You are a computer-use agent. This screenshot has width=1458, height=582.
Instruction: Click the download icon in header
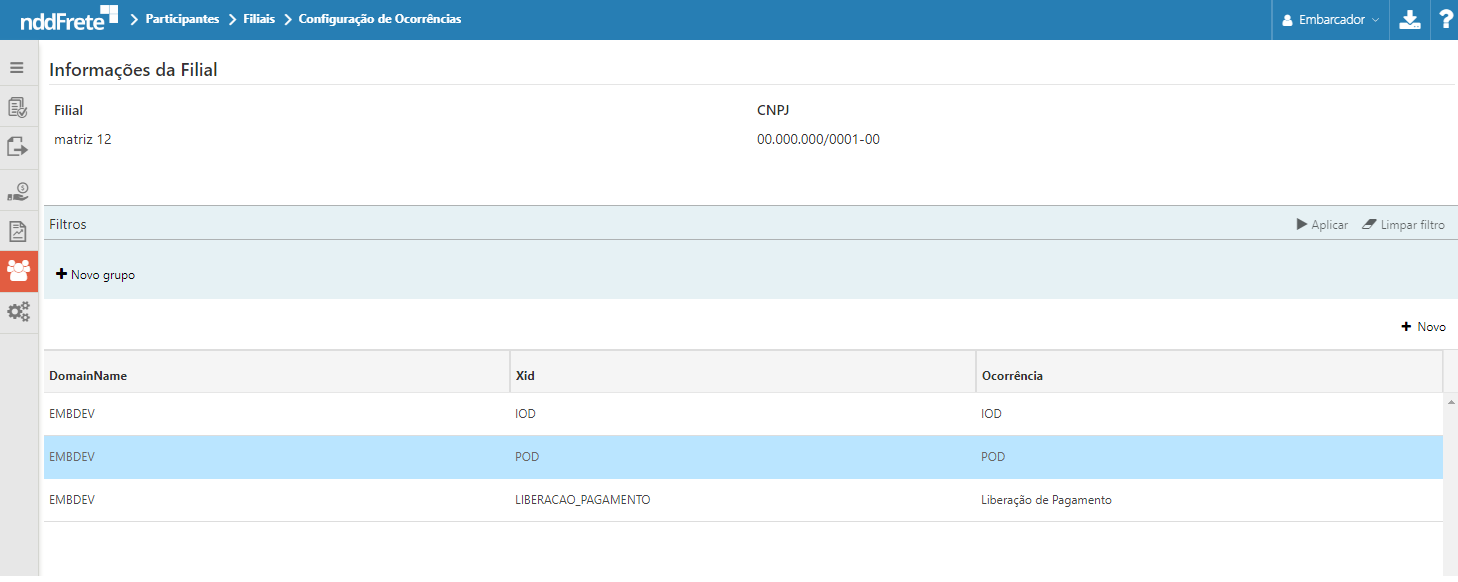[1410, 20]
